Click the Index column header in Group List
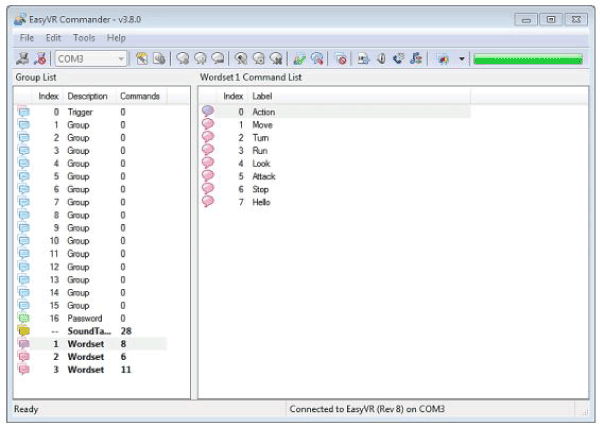 (x=48, y=96)
